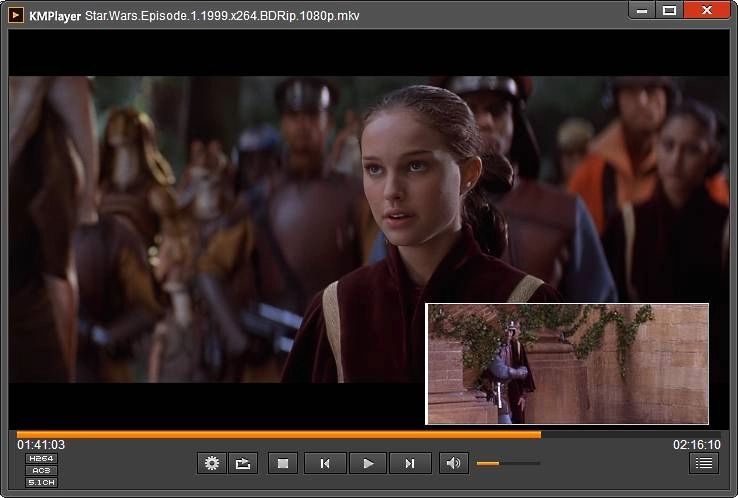Maximize the KMPlayer window

(x=669, y=10)
